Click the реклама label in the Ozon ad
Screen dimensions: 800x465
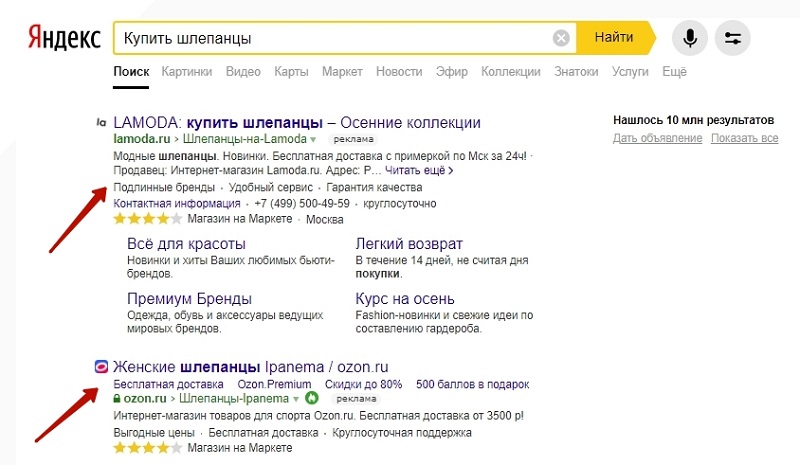click(x=357, y=399)
